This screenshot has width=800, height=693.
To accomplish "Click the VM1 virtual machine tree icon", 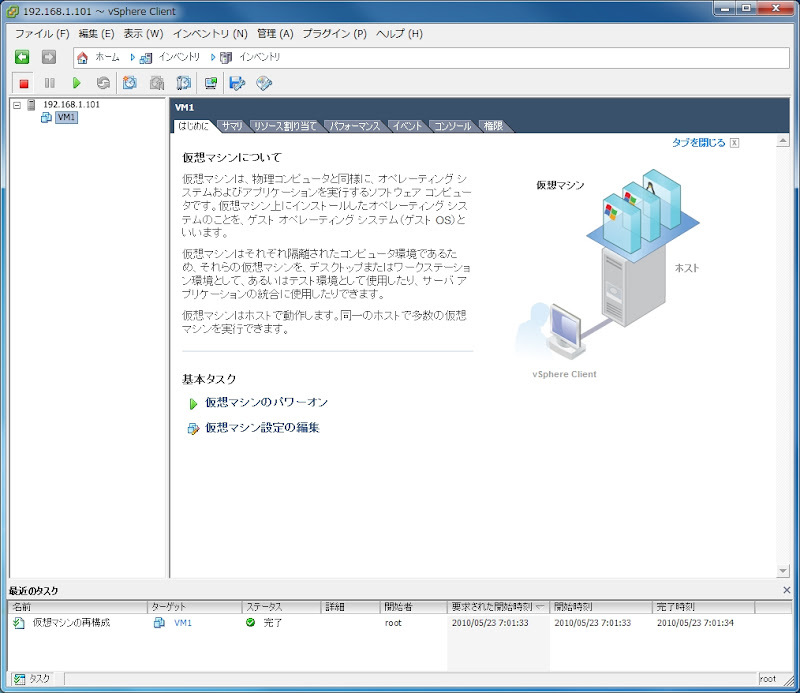I will pyautogui.click(x=46, y=118).
